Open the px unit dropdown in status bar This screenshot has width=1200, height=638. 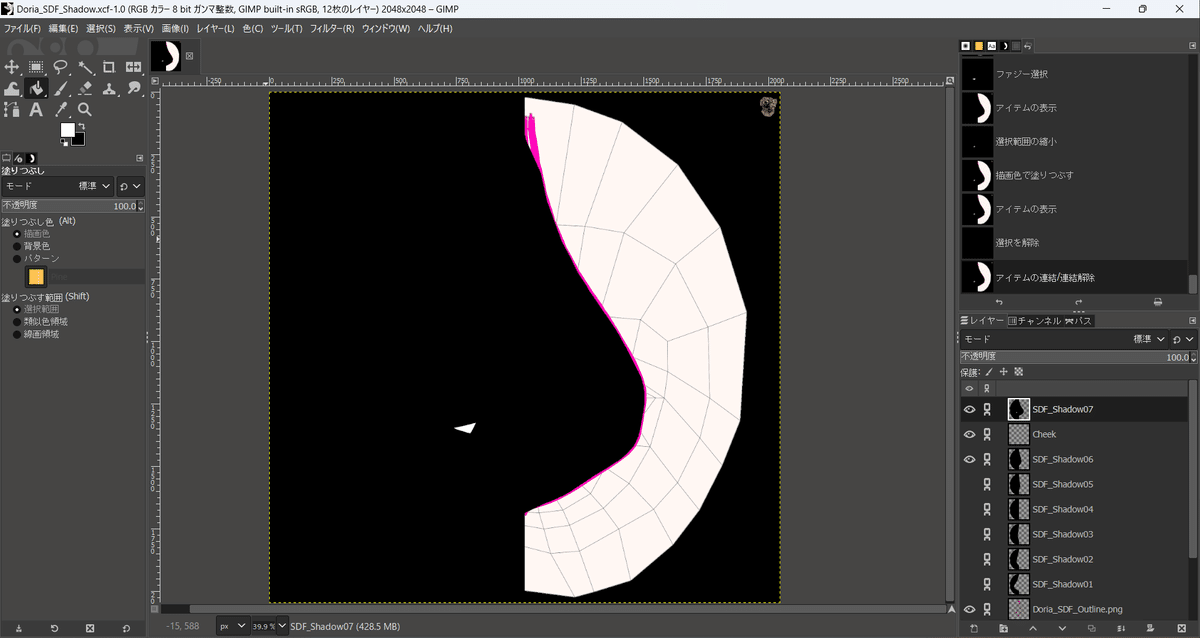click(x=232, y=624)
